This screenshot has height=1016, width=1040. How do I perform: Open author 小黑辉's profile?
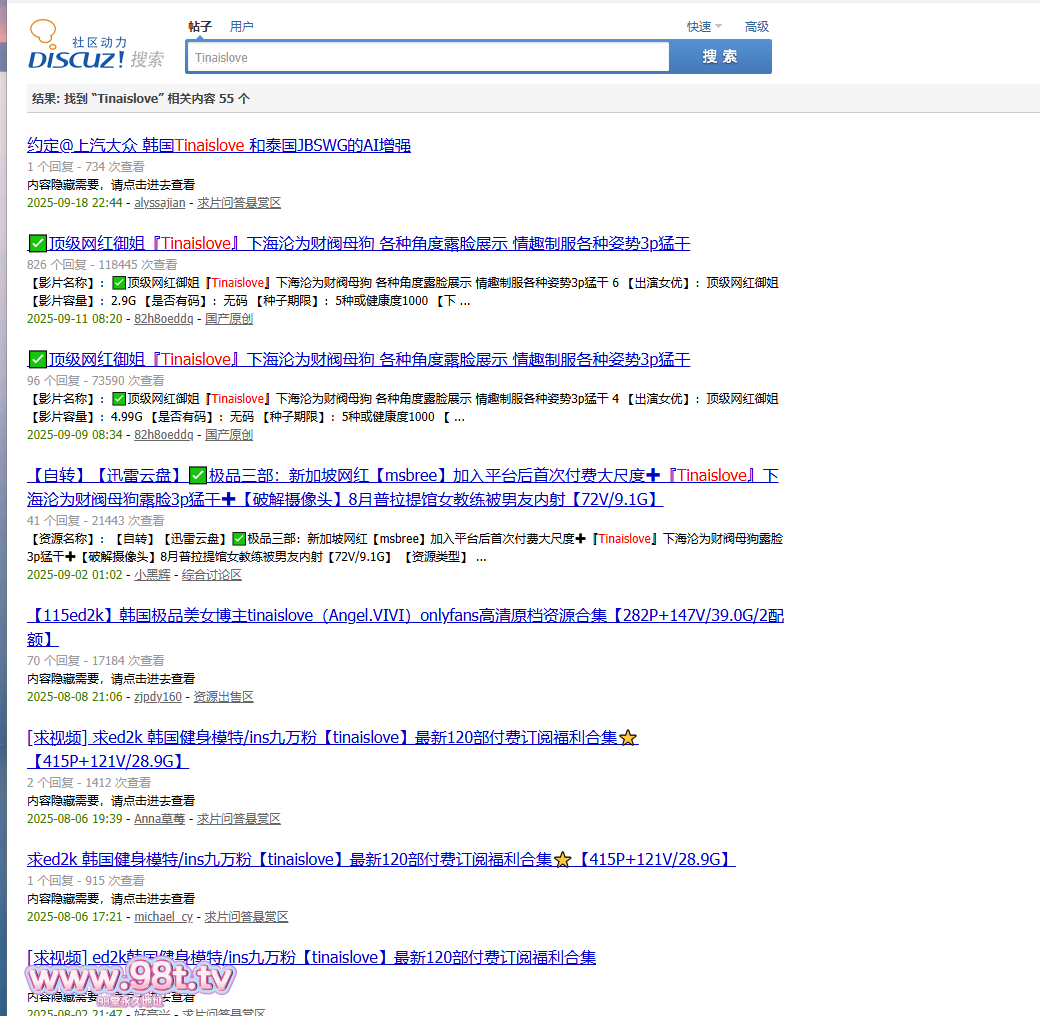[152, 575]
